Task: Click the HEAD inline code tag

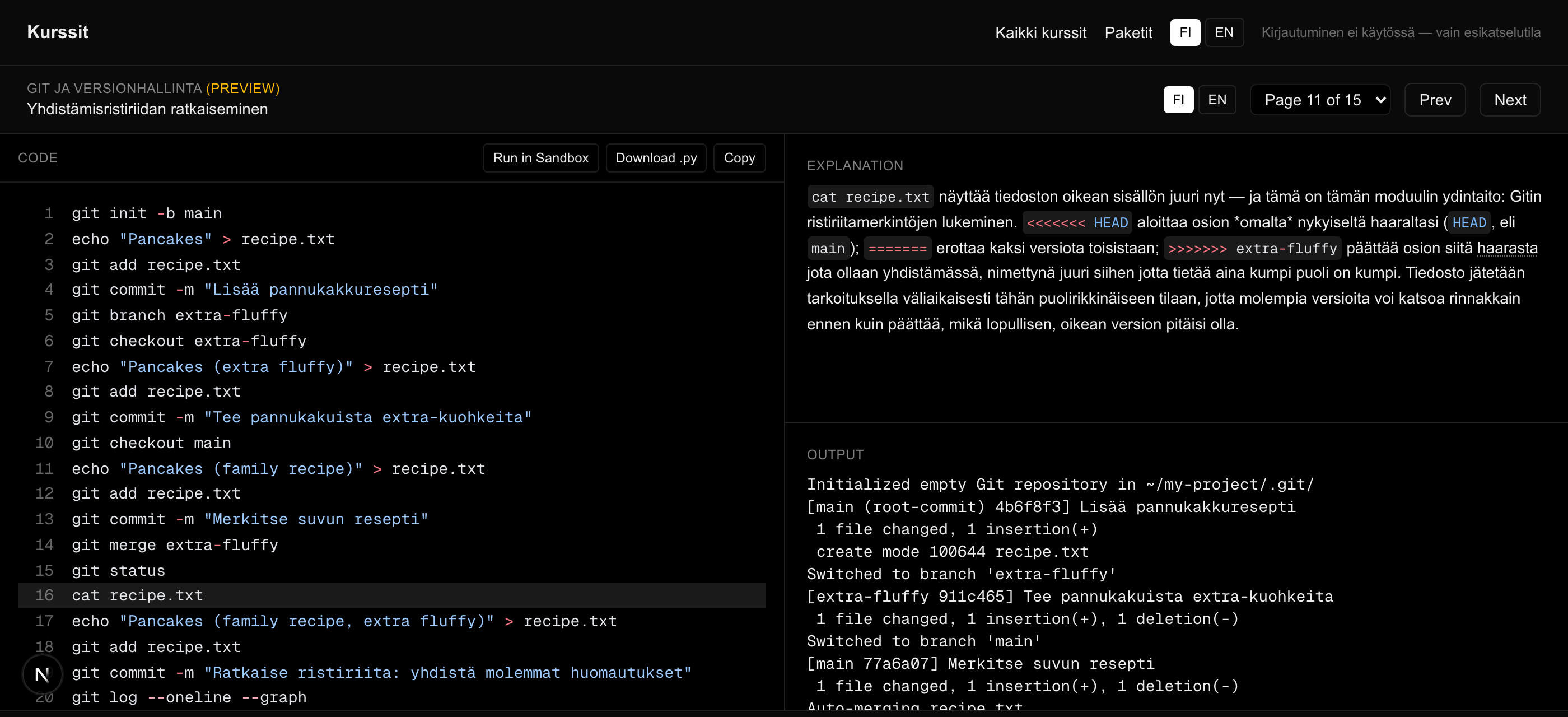Action: pos(1469,223)
